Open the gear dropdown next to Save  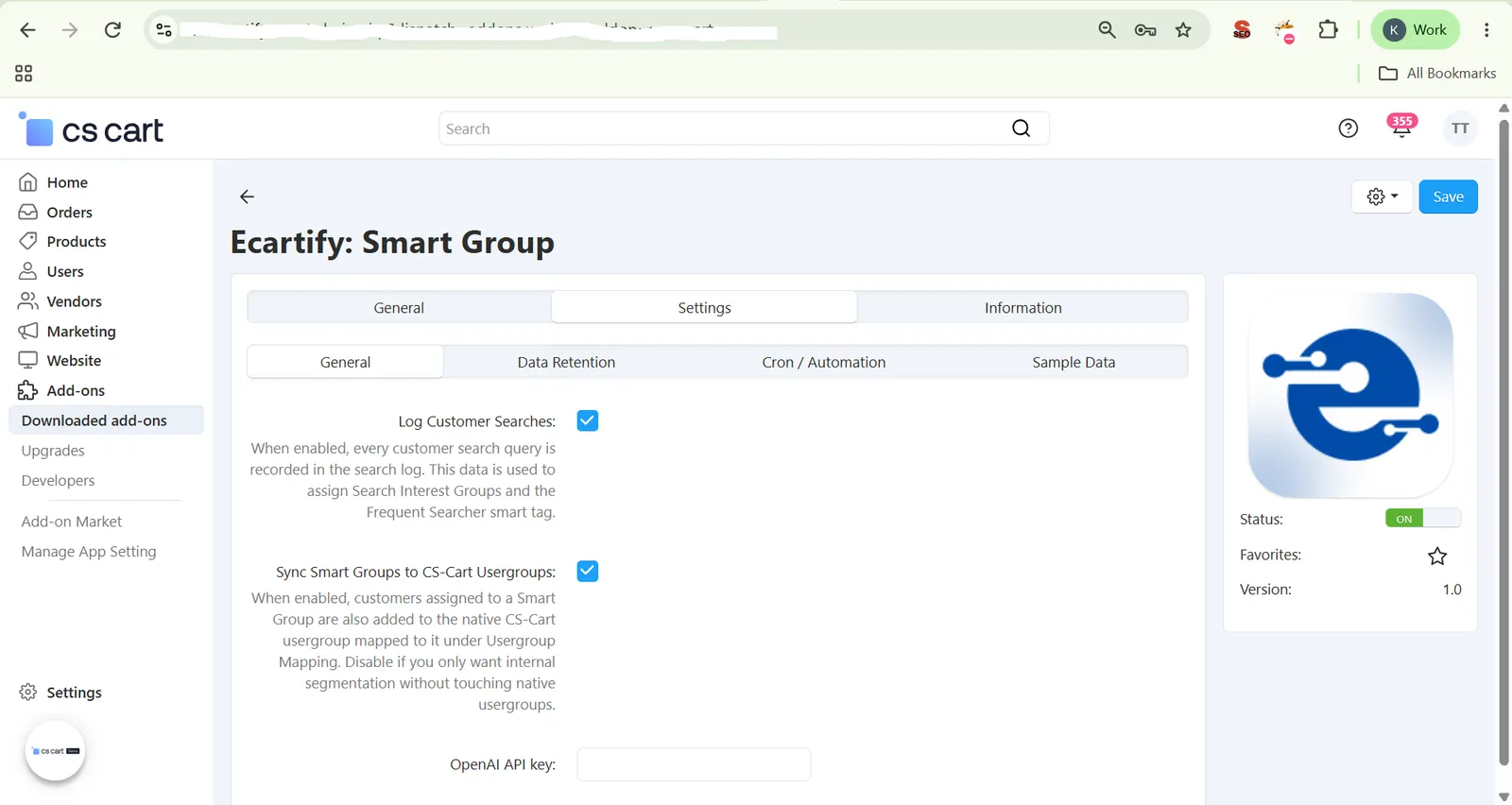1383,197
